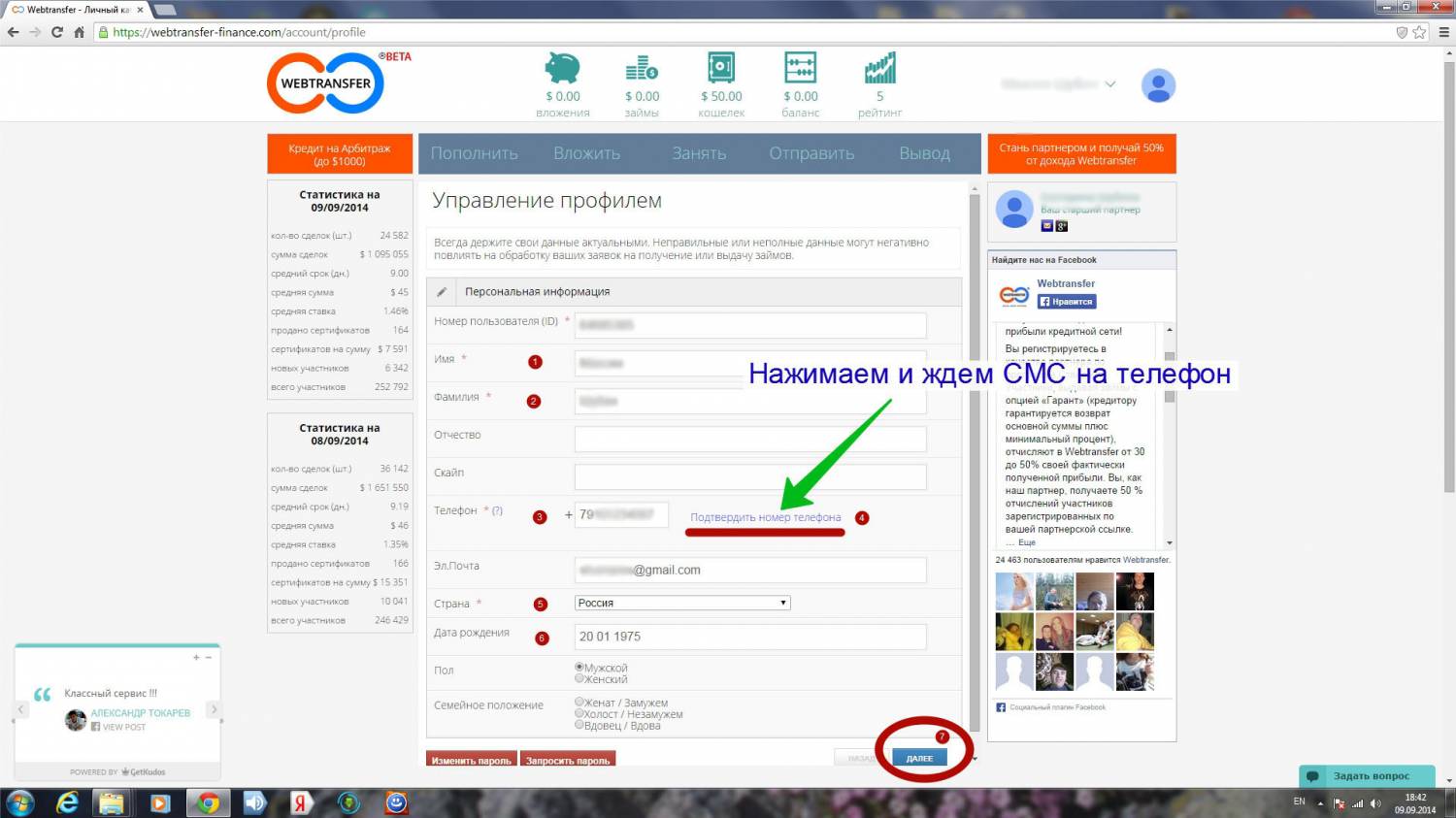Click the pencil icon beside Персональная информация
This screenshot has height=818, width=1456.
pyautogui.click(x=442, y=291)
